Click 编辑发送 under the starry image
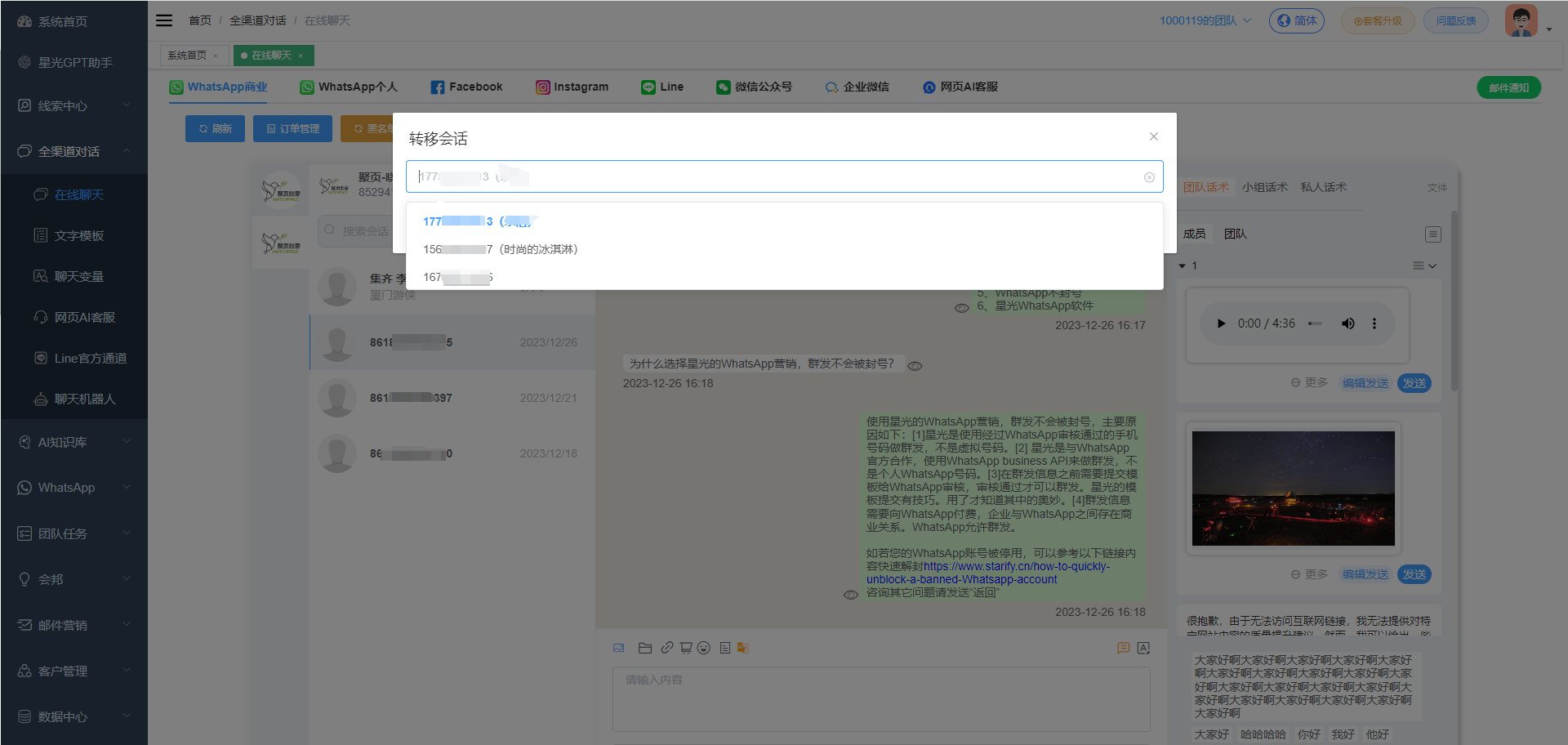 pyautogui.click(x=1365, y=574)
